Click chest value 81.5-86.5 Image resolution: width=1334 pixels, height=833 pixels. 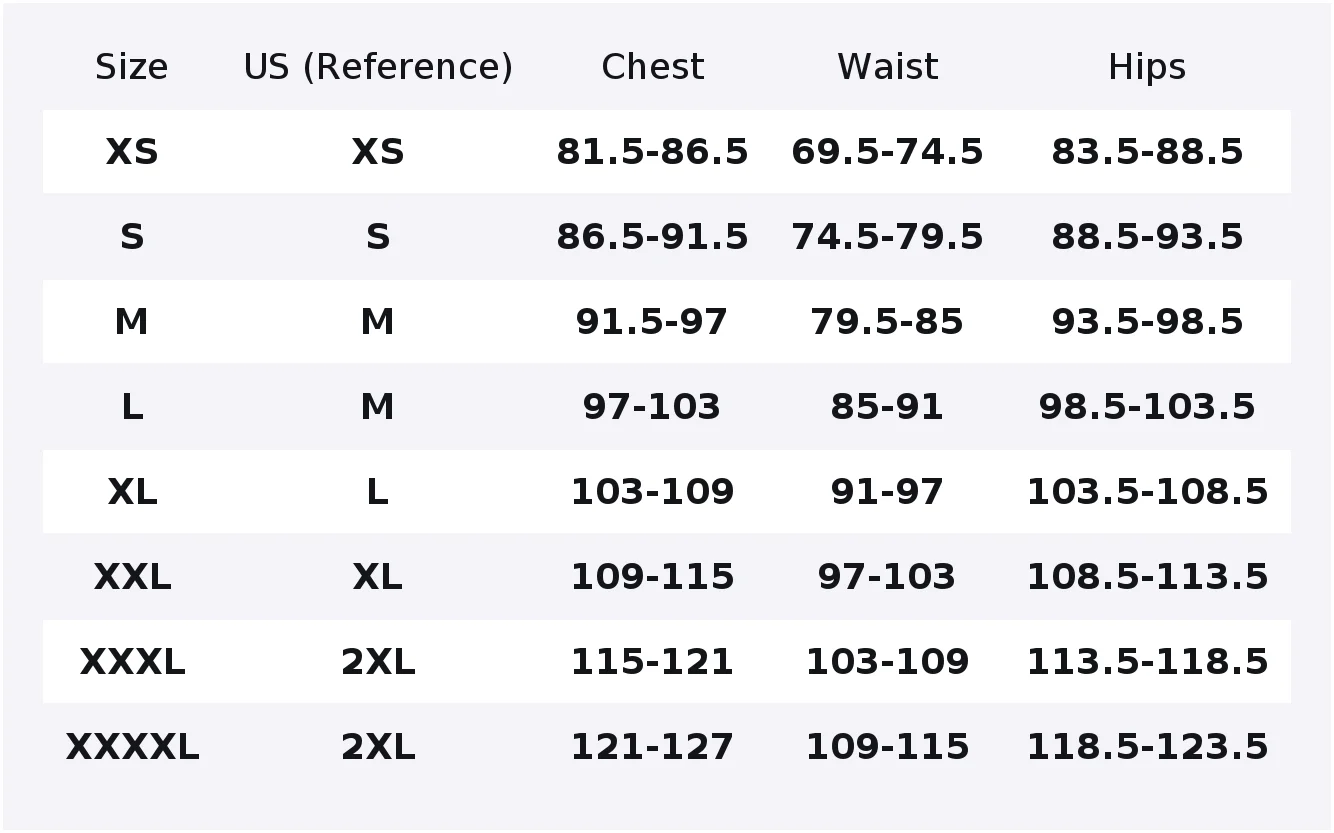[652, 152]
